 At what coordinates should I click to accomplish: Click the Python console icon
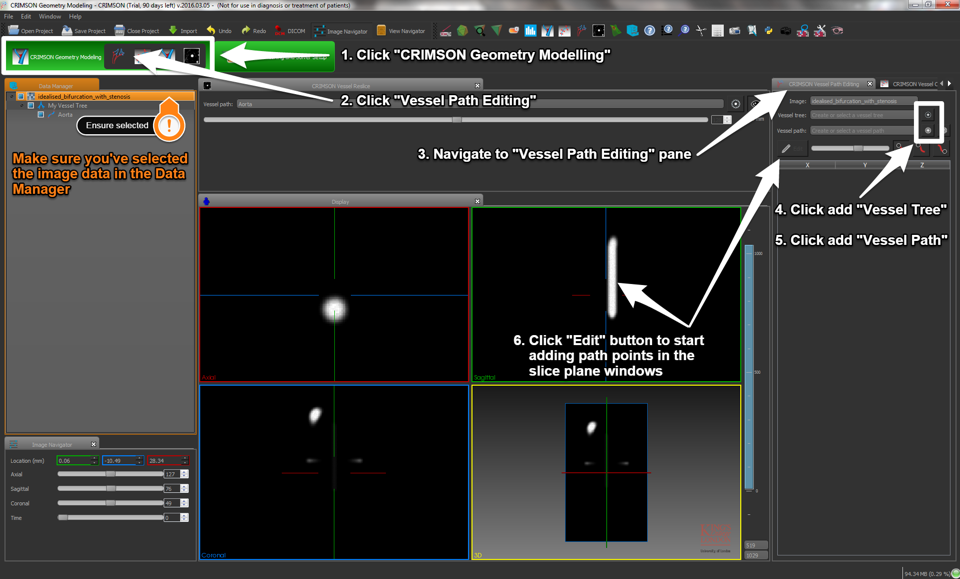768,31
